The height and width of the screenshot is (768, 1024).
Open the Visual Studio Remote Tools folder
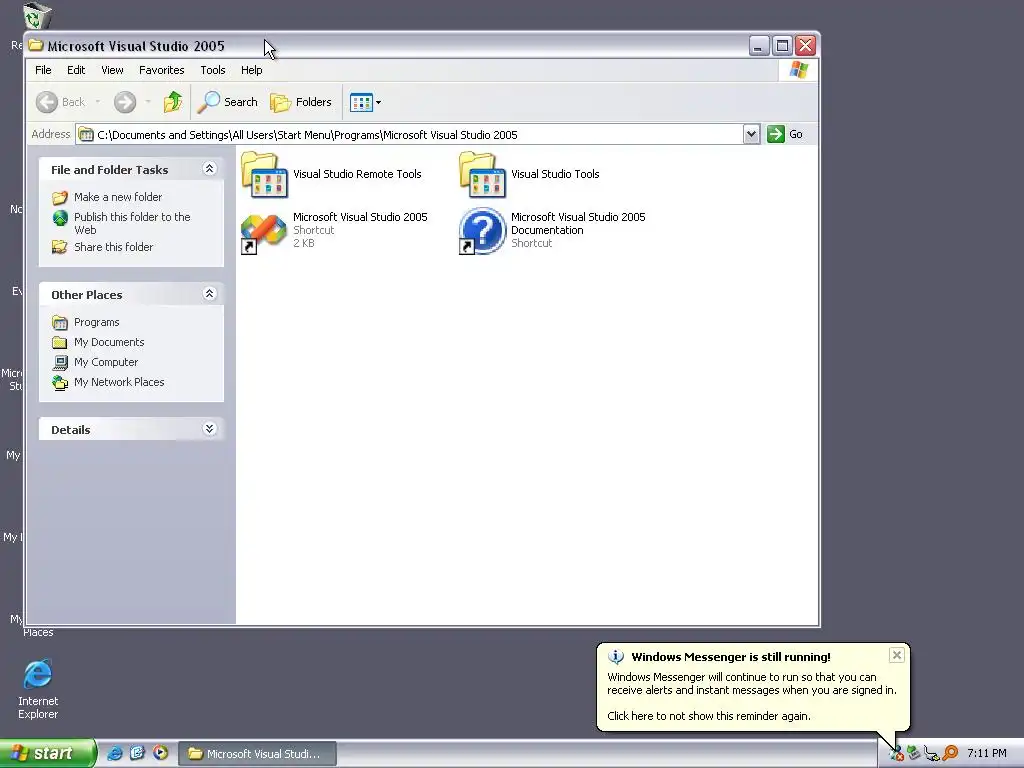pos(264,174)
